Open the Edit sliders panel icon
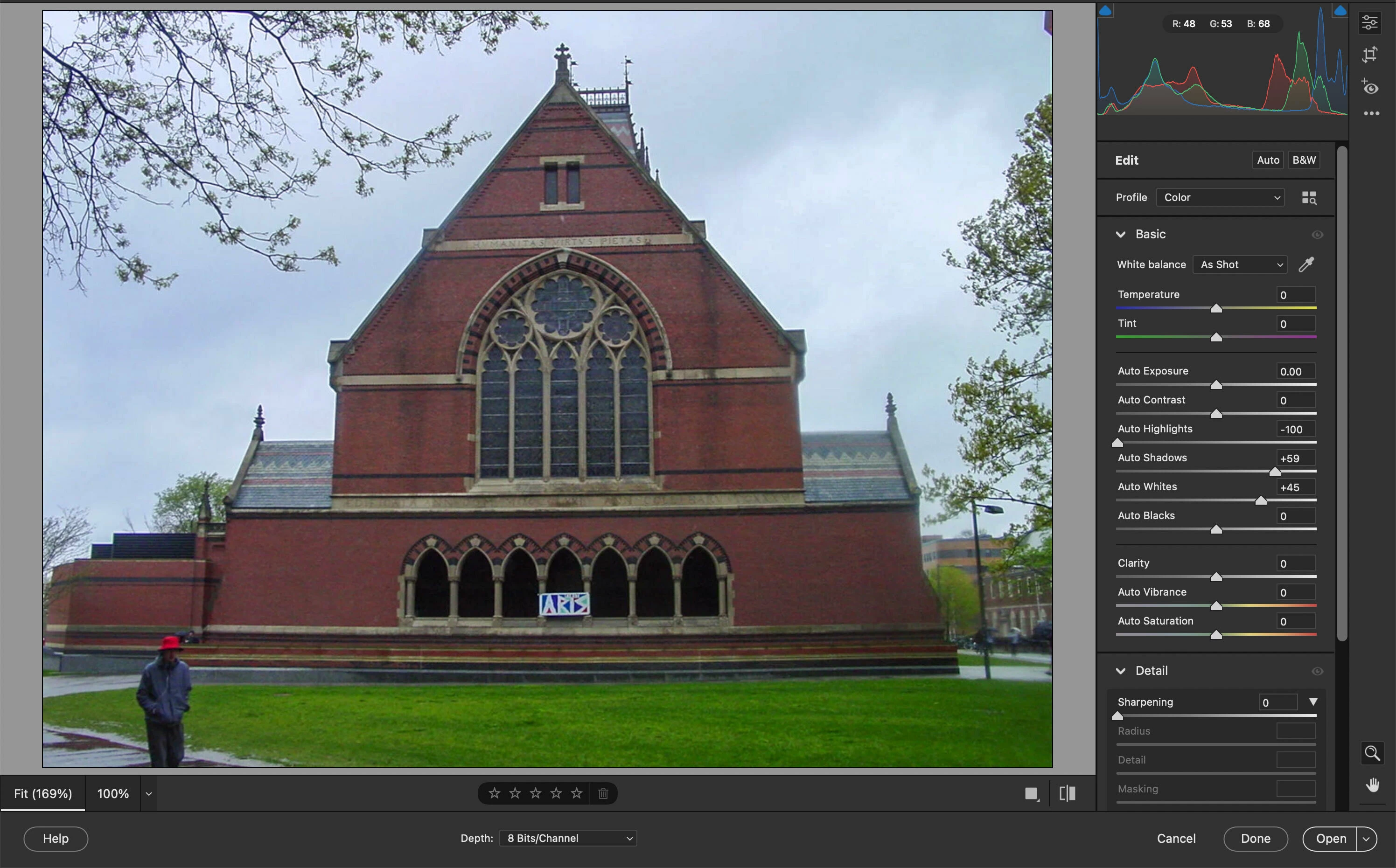1396x868 pixels. click(x=1370, y=22)
